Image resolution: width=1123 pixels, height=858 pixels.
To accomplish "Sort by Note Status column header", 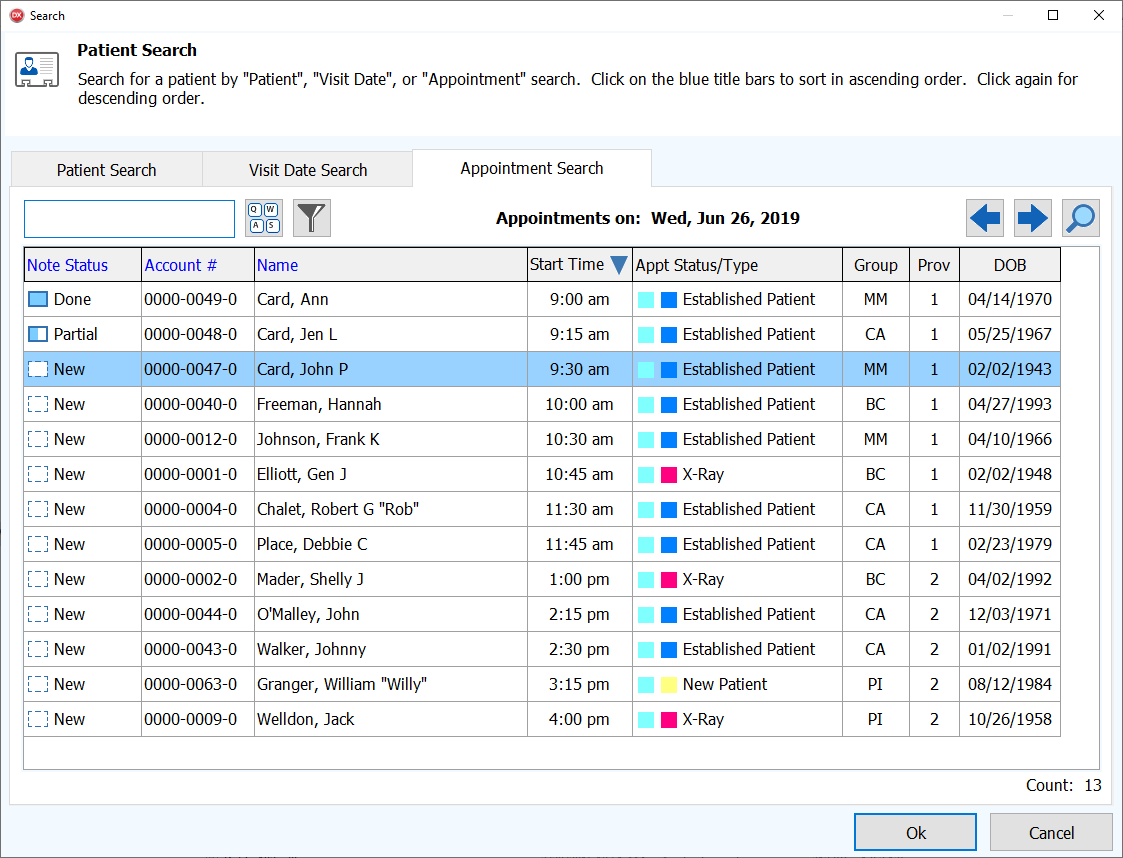I will pos(83,265).
